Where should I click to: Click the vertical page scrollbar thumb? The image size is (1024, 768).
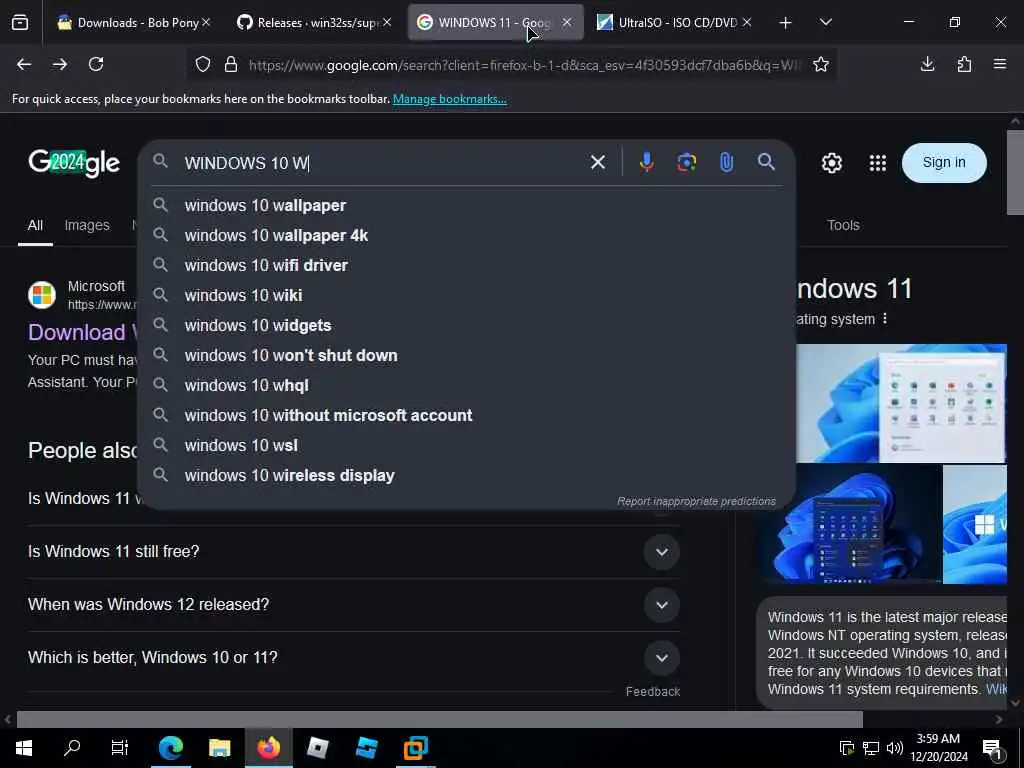(1015, 172)
